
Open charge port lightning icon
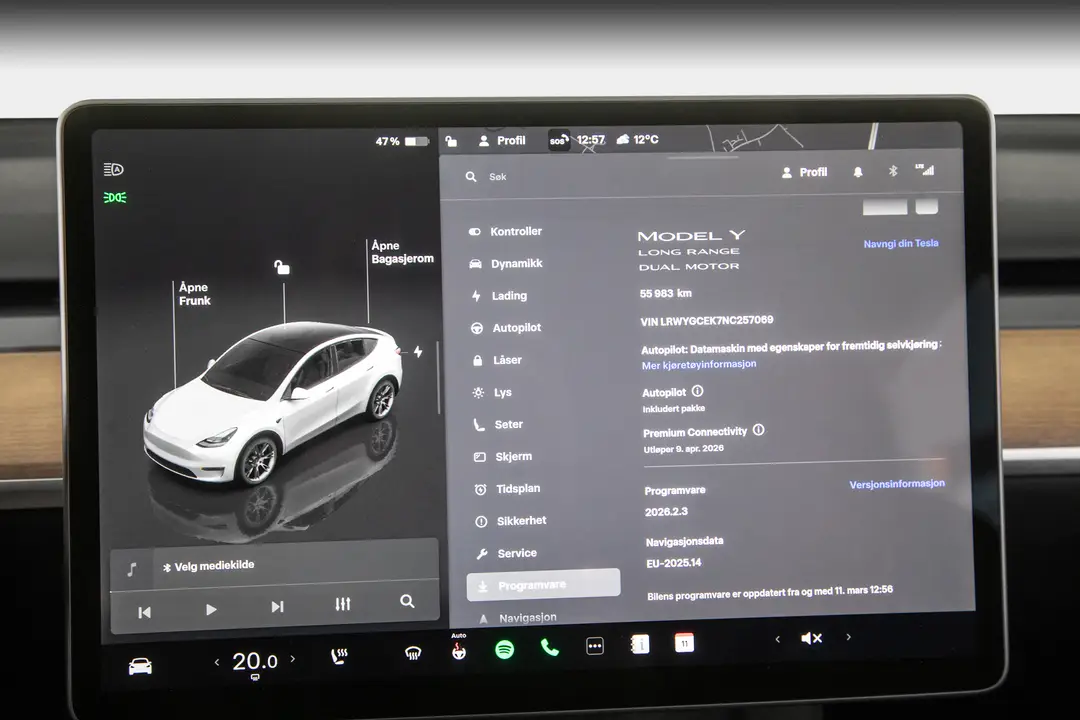tap(418, 351)
